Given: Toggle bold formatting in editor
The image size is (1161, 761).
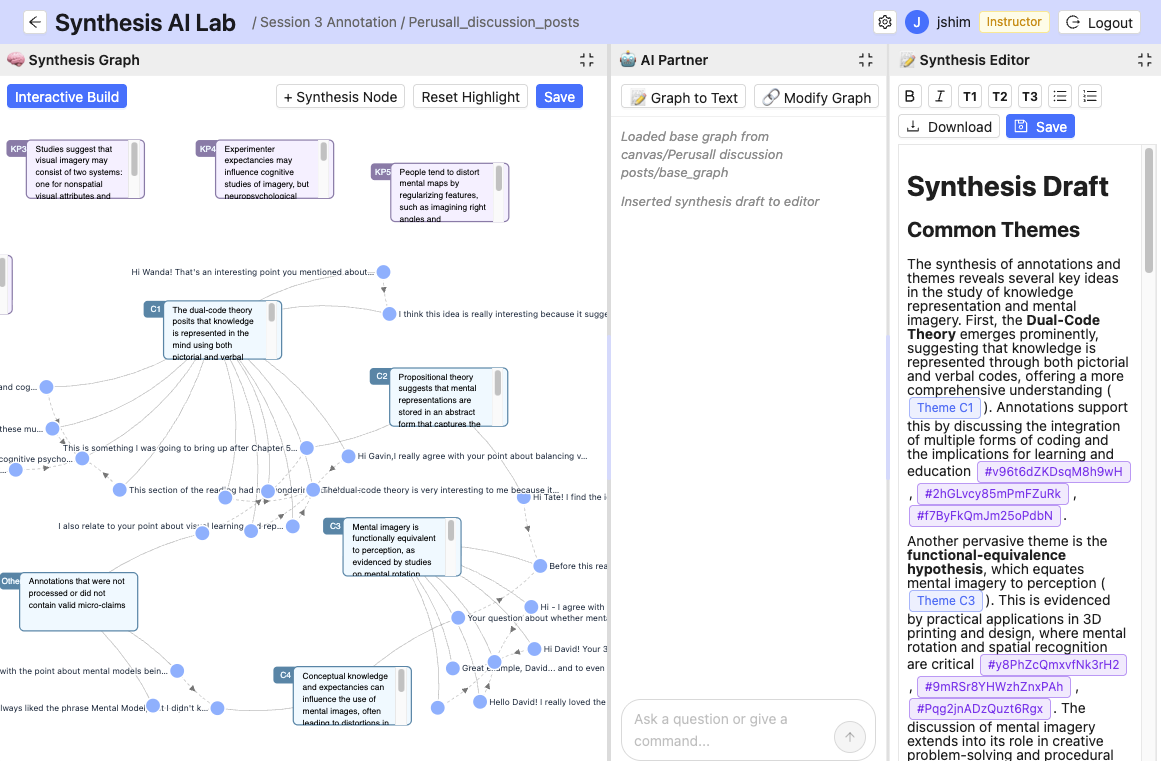Looking at the screenshot, I should [910, 96].
